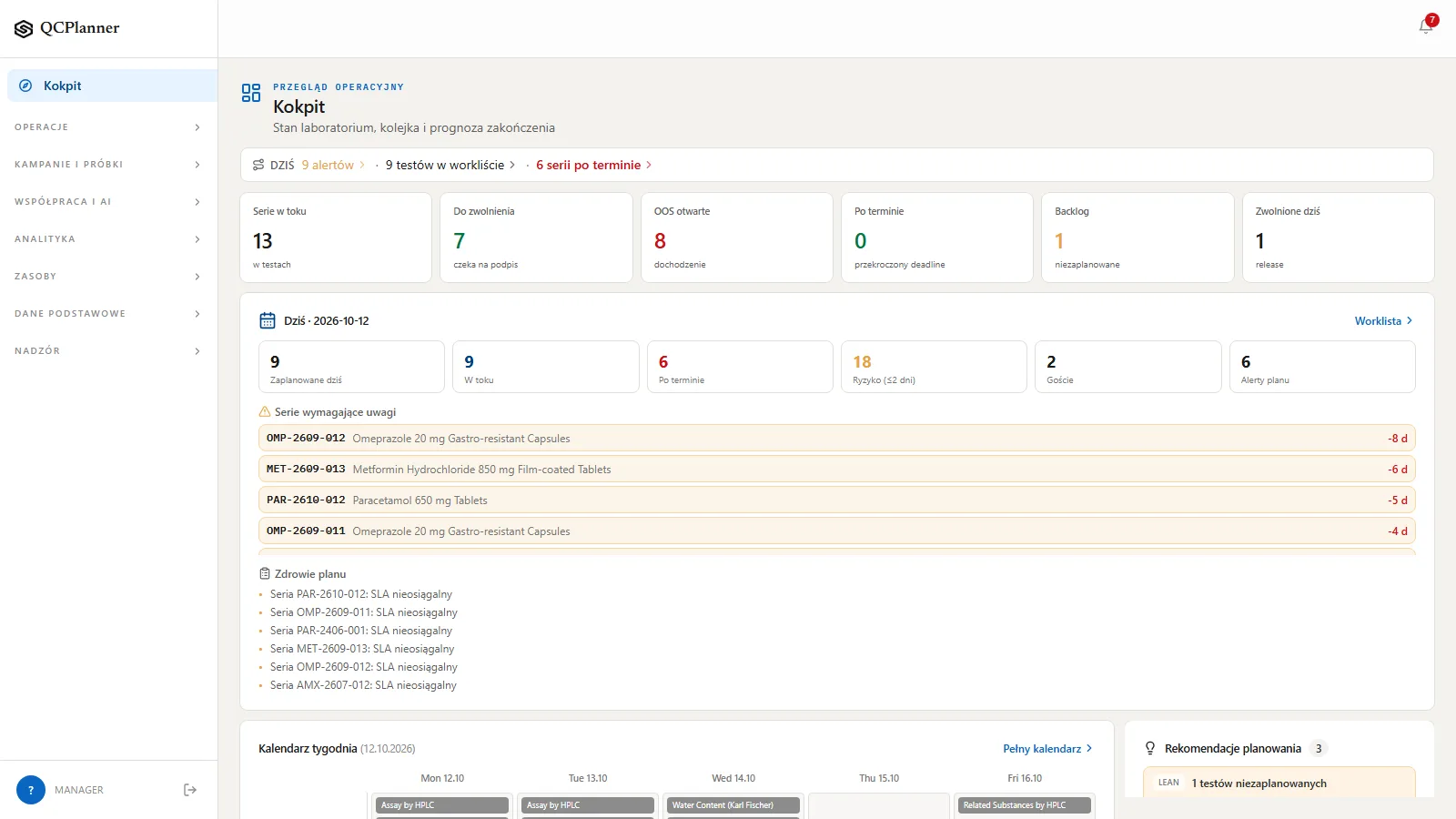Click the help question-mark avatar

pos(31,790)
